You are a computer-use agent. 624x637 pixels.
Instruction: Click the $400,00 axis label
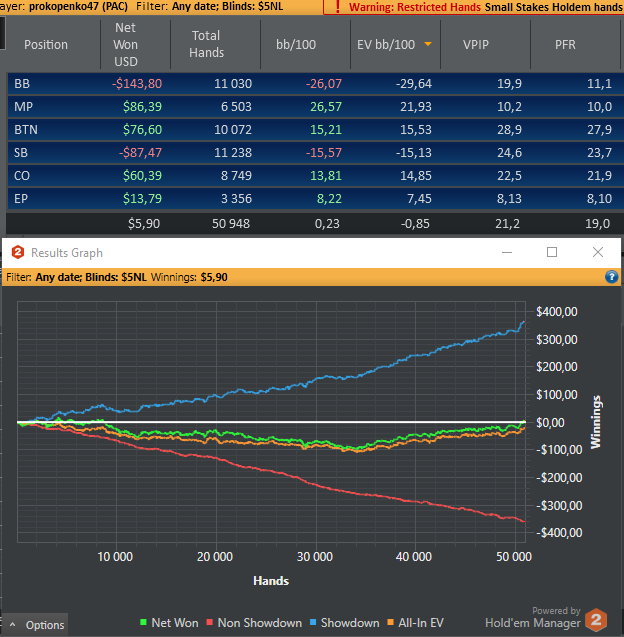tap(557, 312)
